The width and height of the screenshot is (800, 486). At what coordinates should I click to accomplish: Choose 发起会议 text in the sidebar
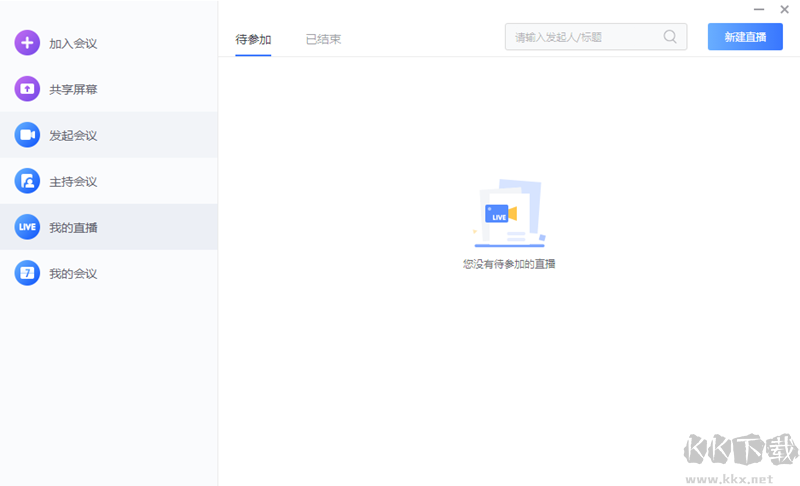point(73,135)
